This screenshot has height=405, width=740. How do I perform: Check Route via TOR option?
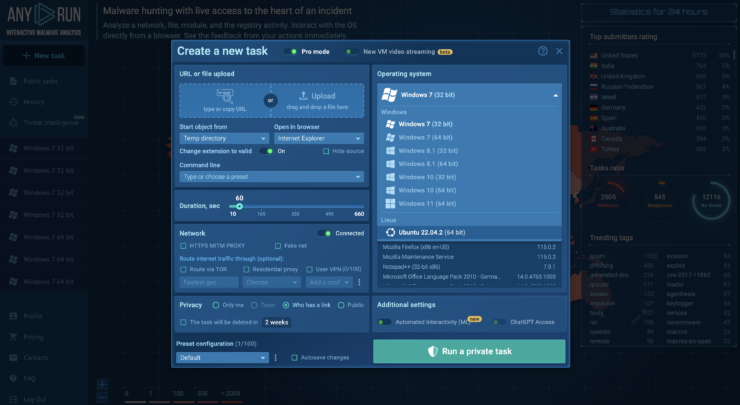coord(183,269)
